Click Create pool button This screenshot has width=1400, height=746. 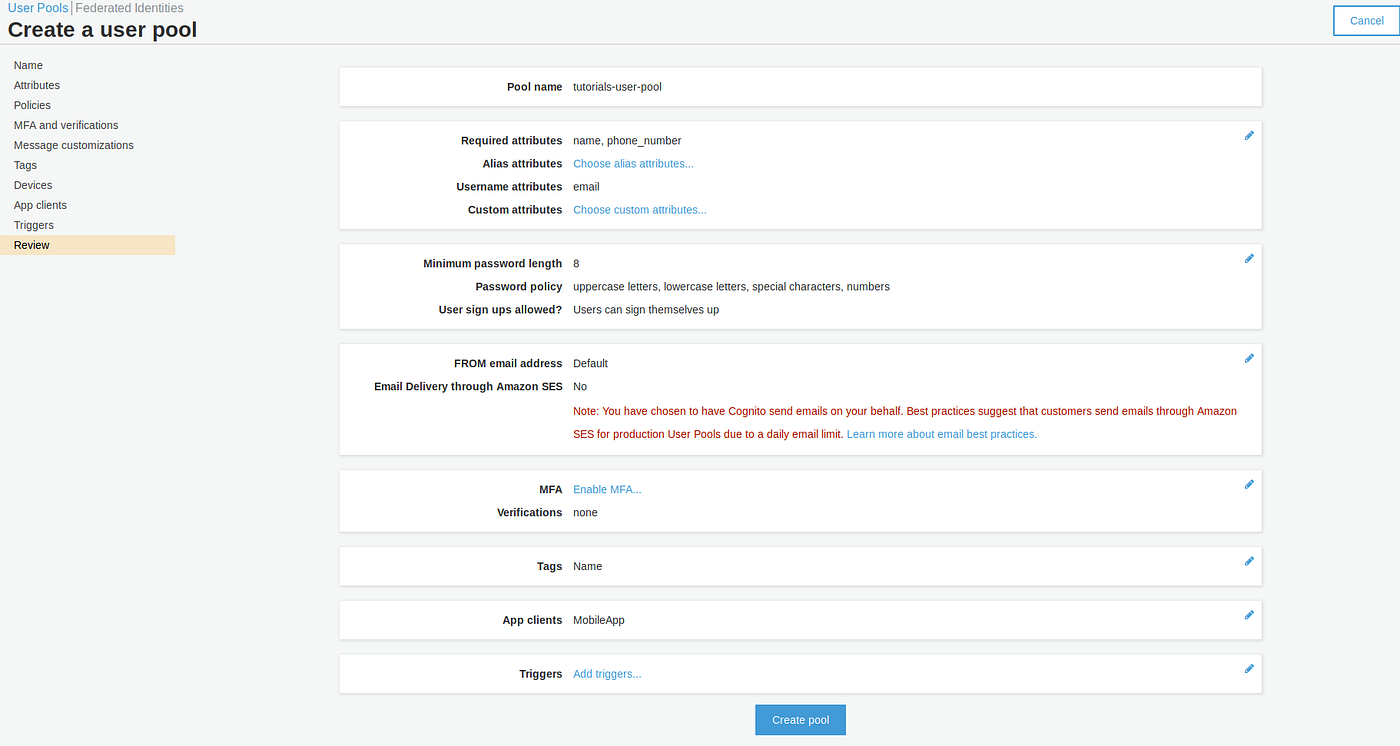(x=800, y=720)
